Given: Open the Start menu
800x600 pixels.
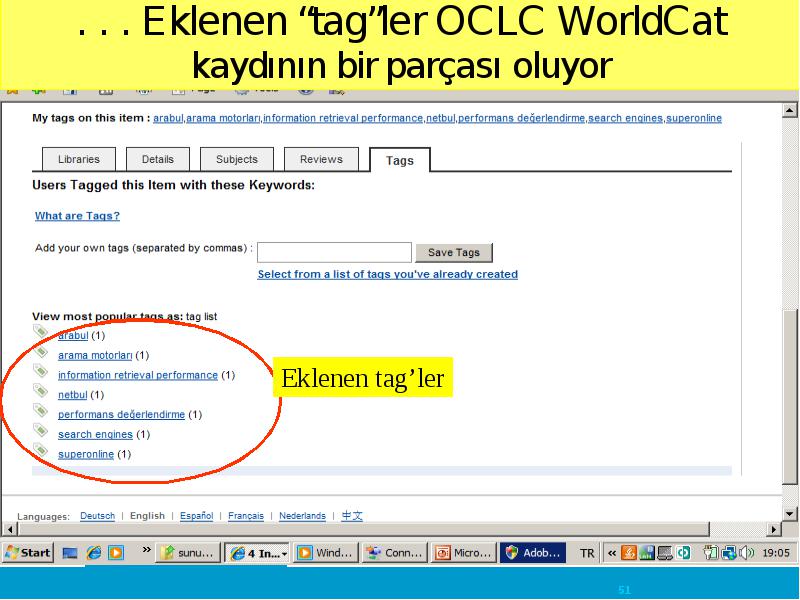Looking at the screenshot, I should [28, 553].
